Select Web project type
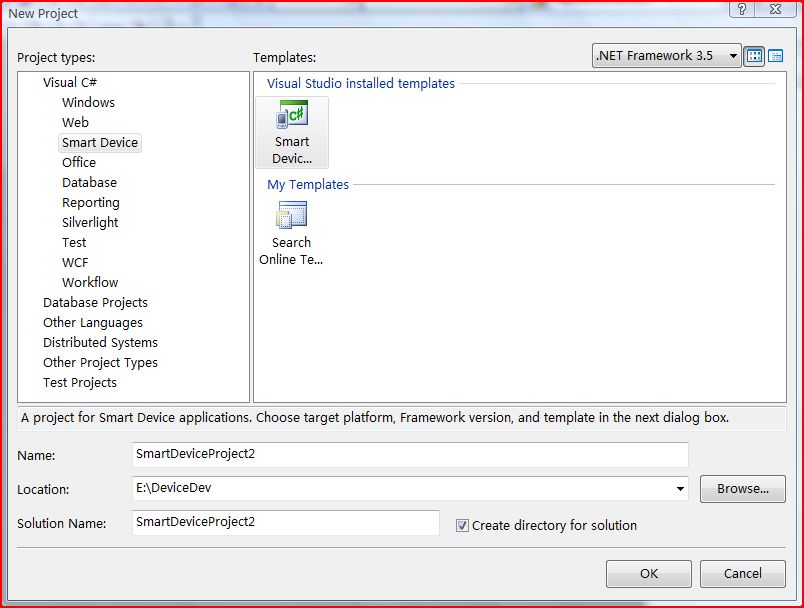The height and width of the screenshot is (608, 804). [x=75, y=123]
